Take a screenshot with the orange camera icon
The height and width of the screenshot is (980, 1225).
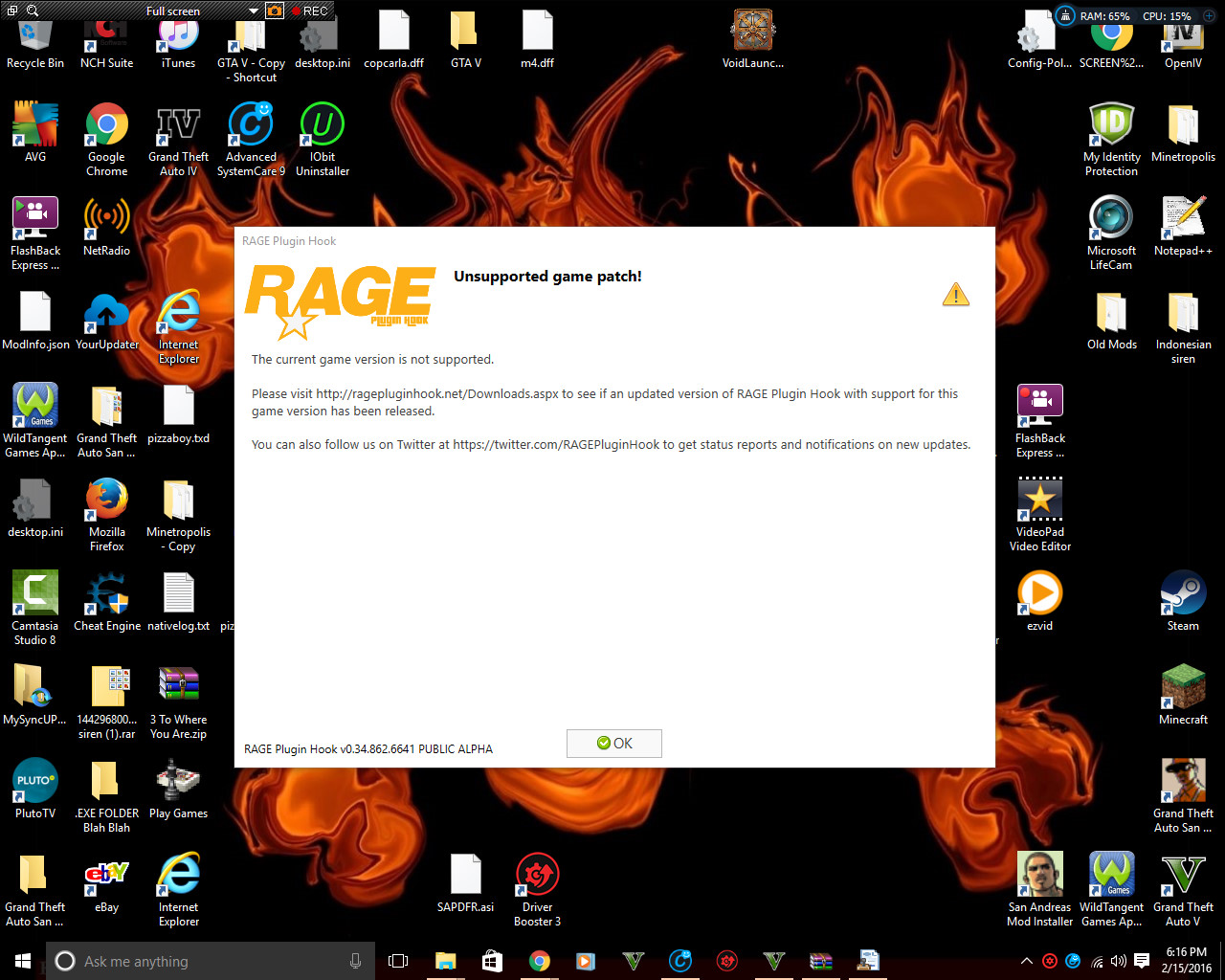pos(275,11)
